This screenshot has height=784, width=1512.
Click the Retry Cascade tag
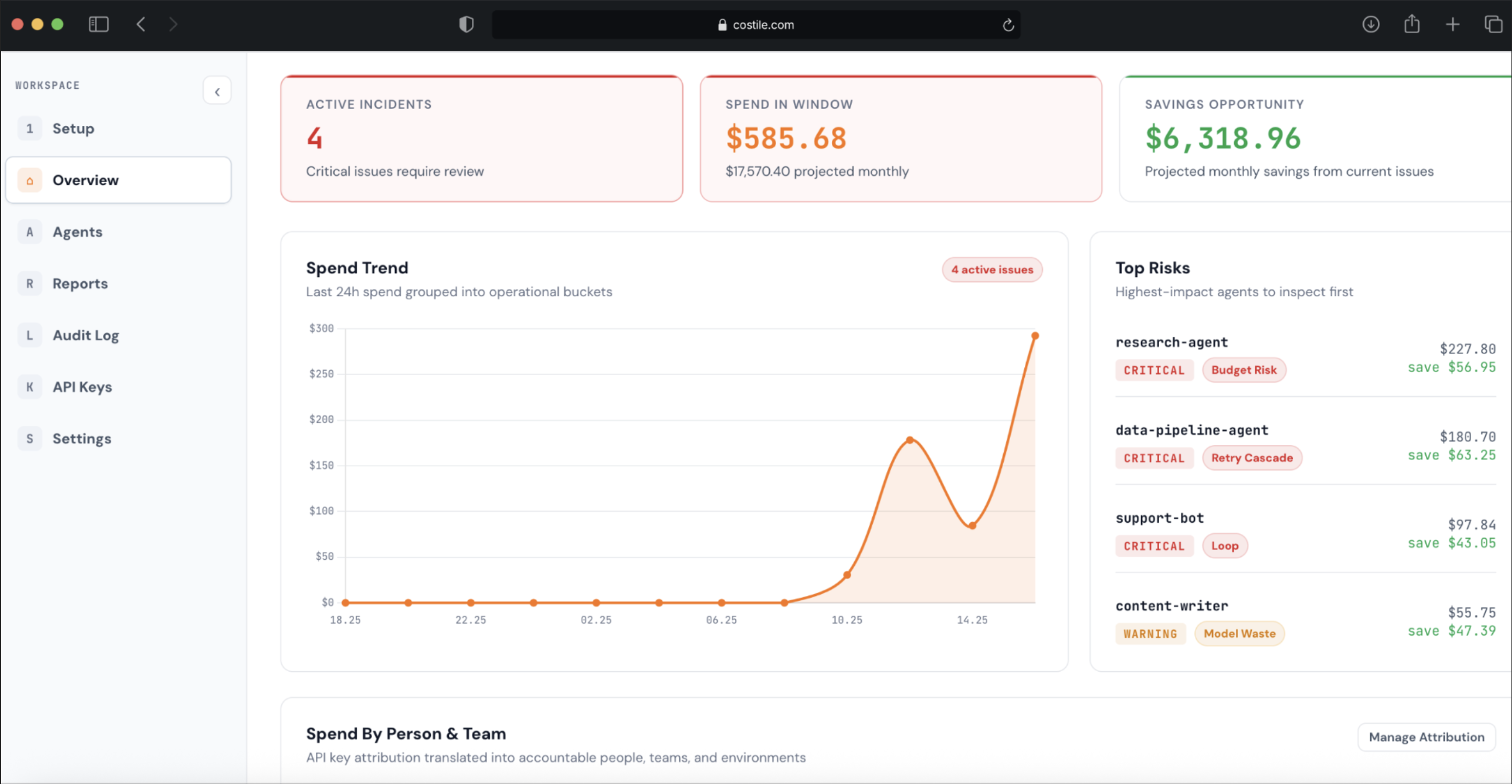tap(1252, 459)
